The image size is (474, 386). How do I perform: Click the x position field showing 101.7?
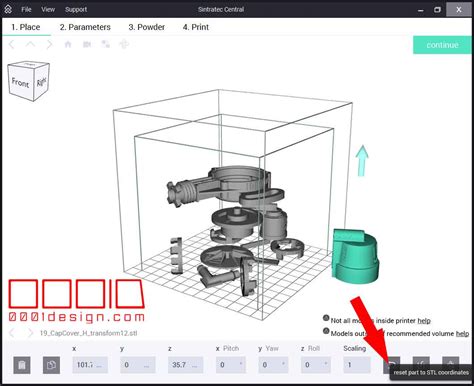(x=90, y=365)
